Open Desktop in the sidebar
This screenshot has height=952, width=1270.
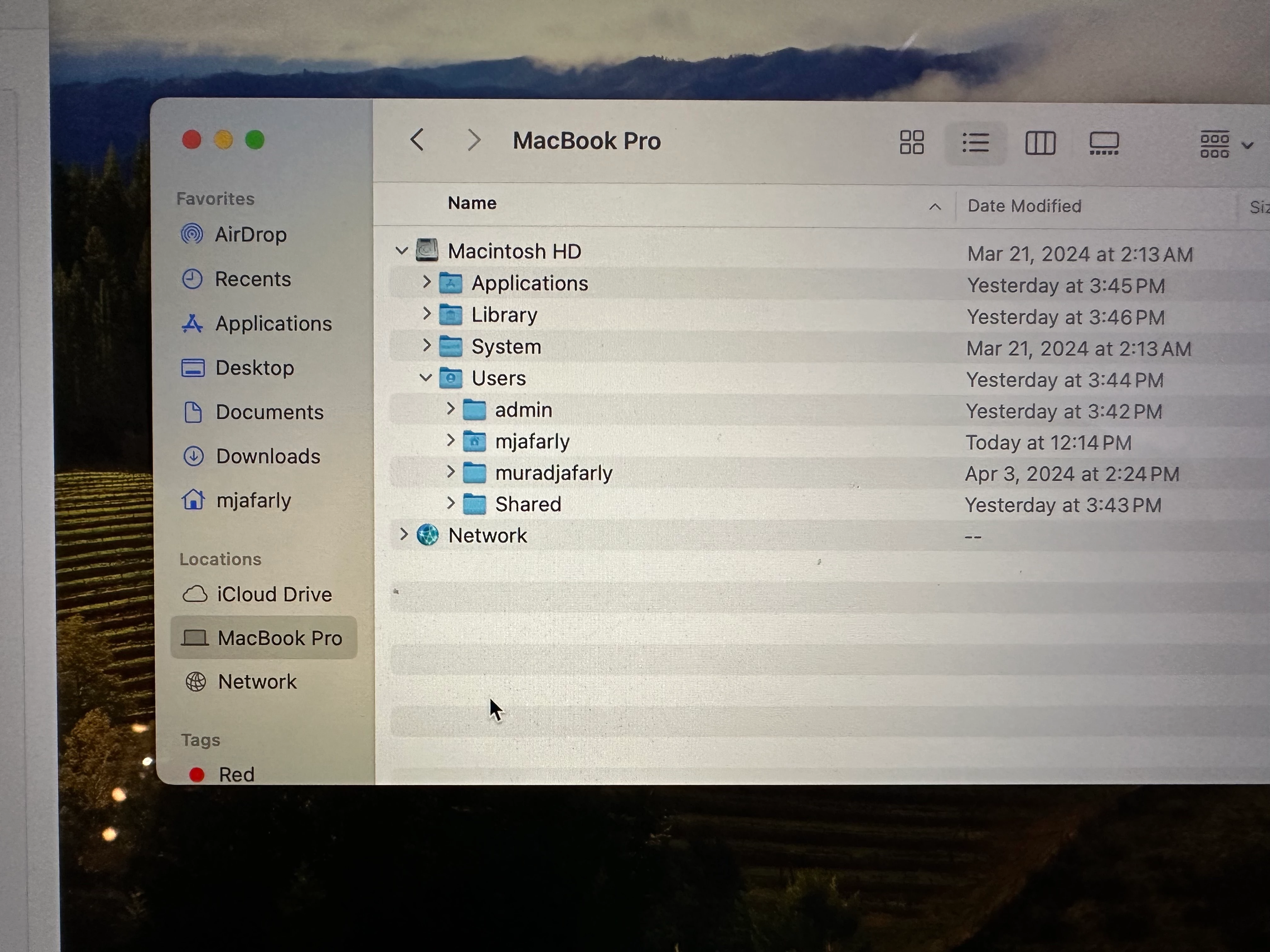coord(237,368)
